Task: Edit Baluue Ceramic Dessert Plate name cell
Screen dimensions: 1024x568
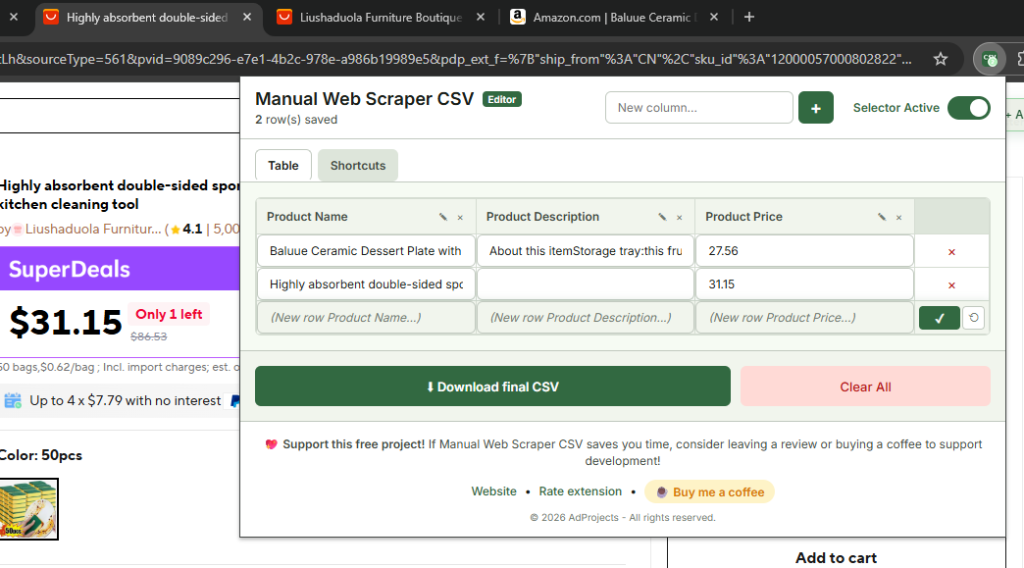Action: click(x=366, y=251)
